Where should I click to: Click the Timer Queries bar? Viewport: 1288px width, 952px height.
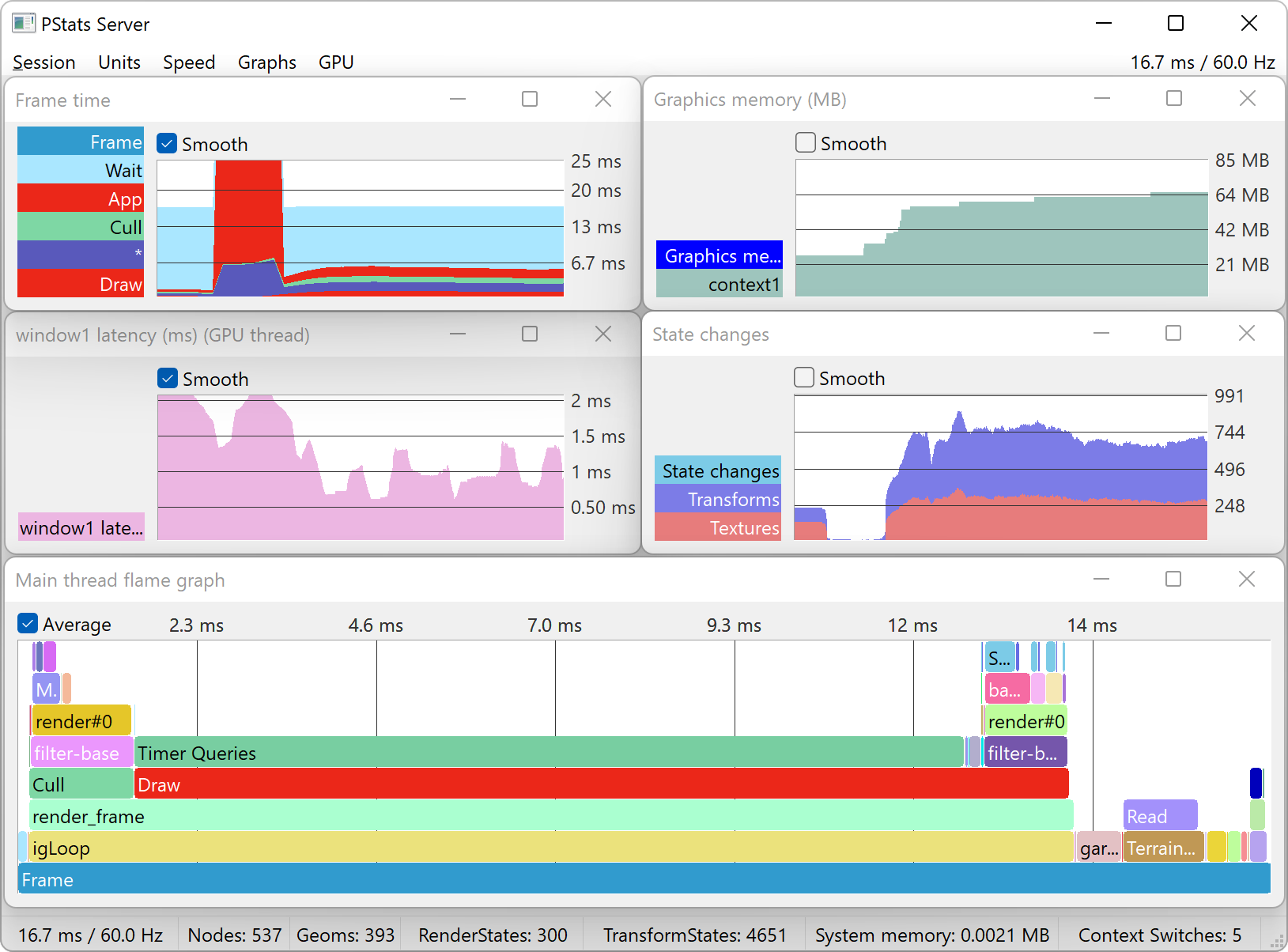tap(550, 752)
